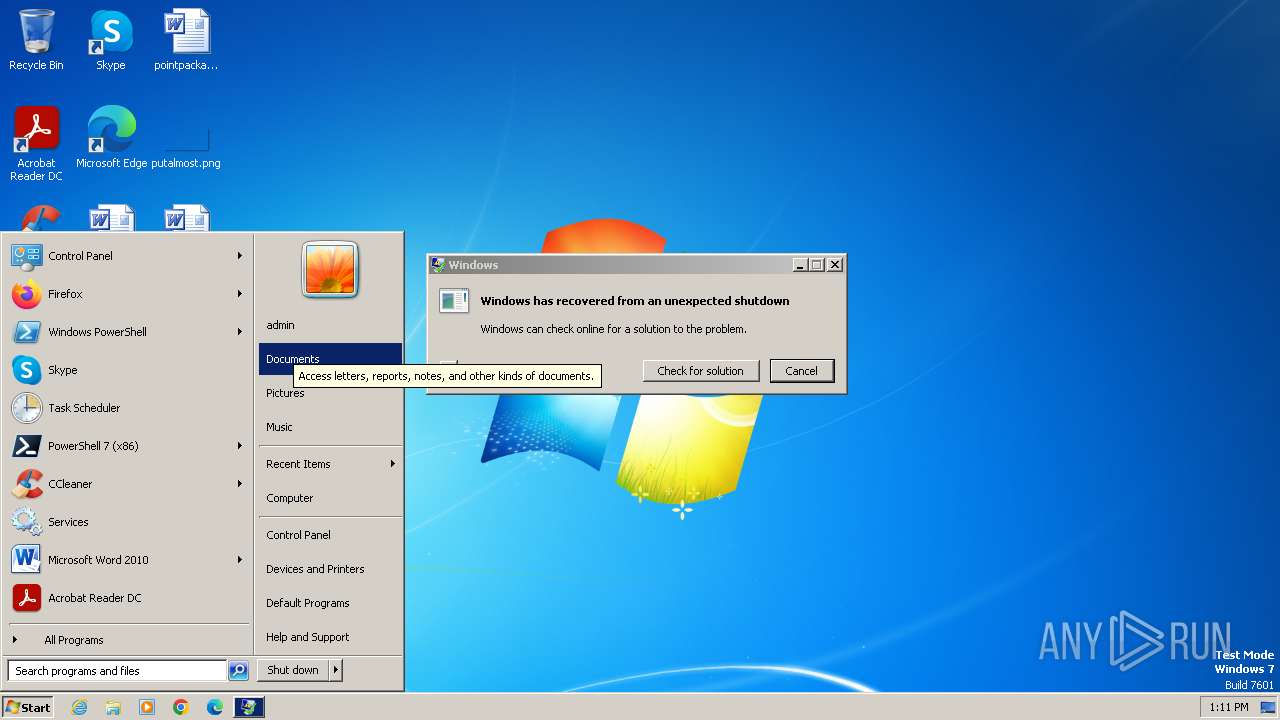Open Acrobat Reader DC from the Start menu
Image resolution: width=1280 pixels, height=720 pixels.
coord(127,598)
